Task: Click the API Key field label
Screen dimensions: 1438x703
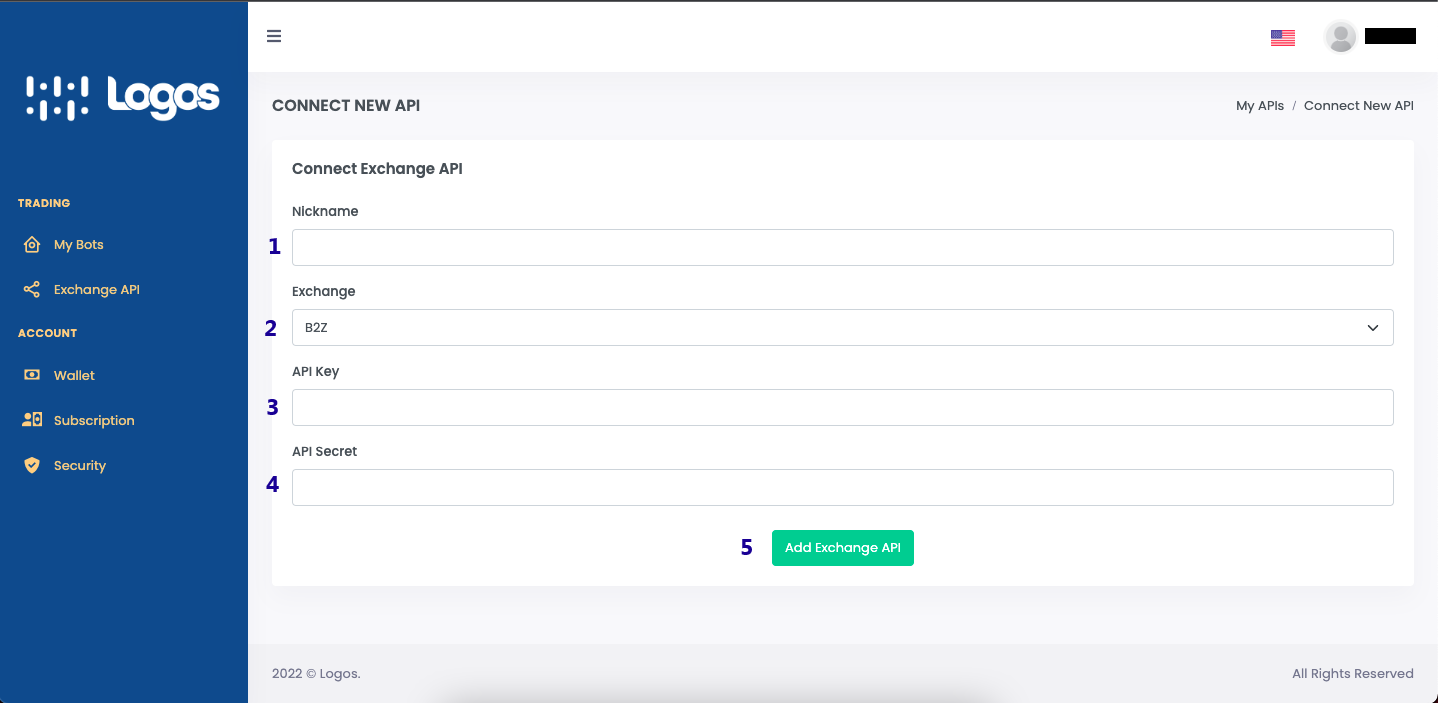Action: click(x=316, y=371)
